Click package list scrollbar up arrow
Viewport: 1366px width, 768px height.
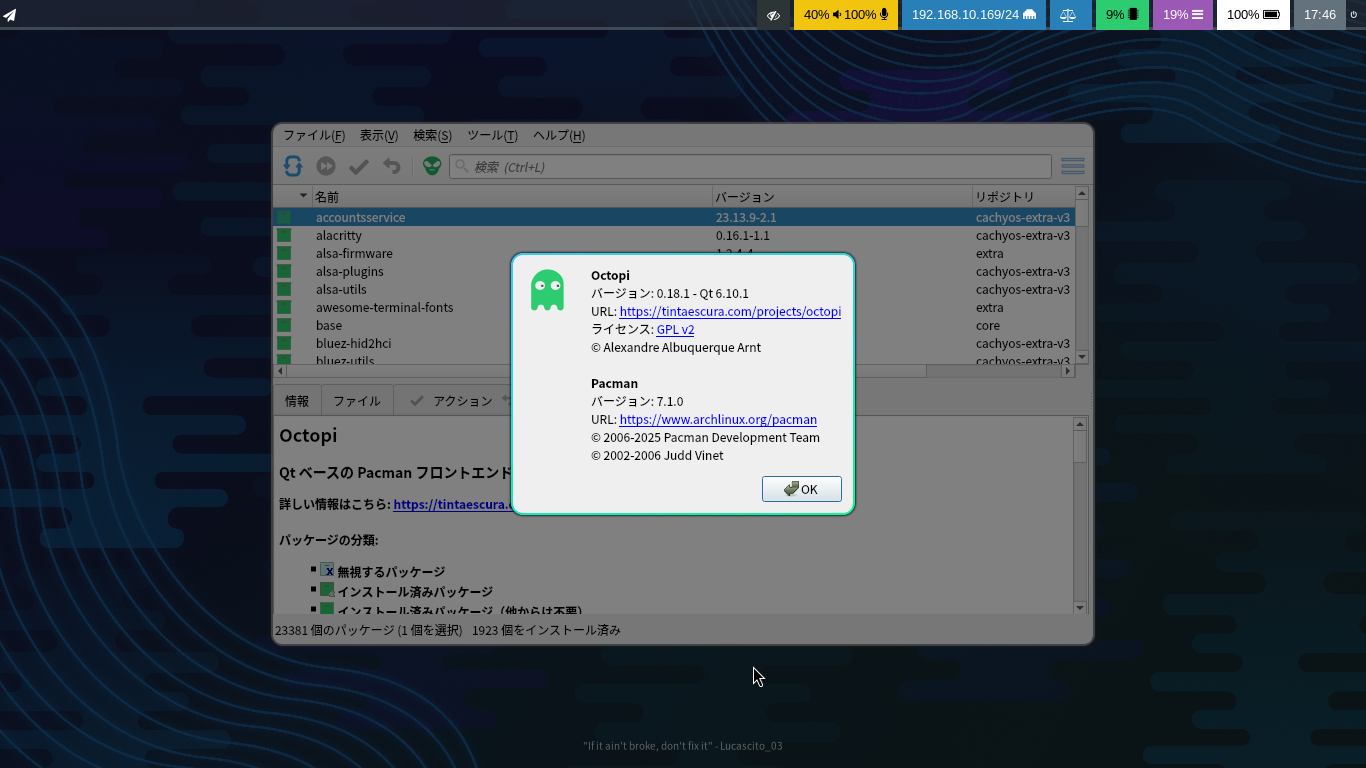pyautogui.click(x=1081, y=193)
